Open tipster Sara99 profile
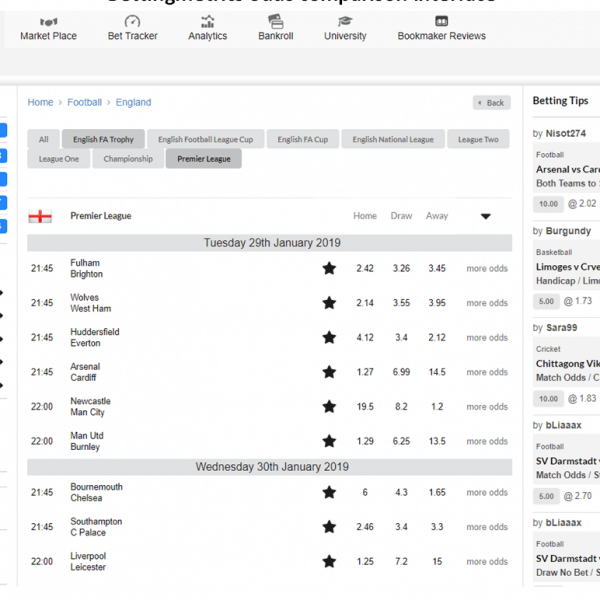Image resolution: width=600 pixels, height=600 pixels. [561, 328]
